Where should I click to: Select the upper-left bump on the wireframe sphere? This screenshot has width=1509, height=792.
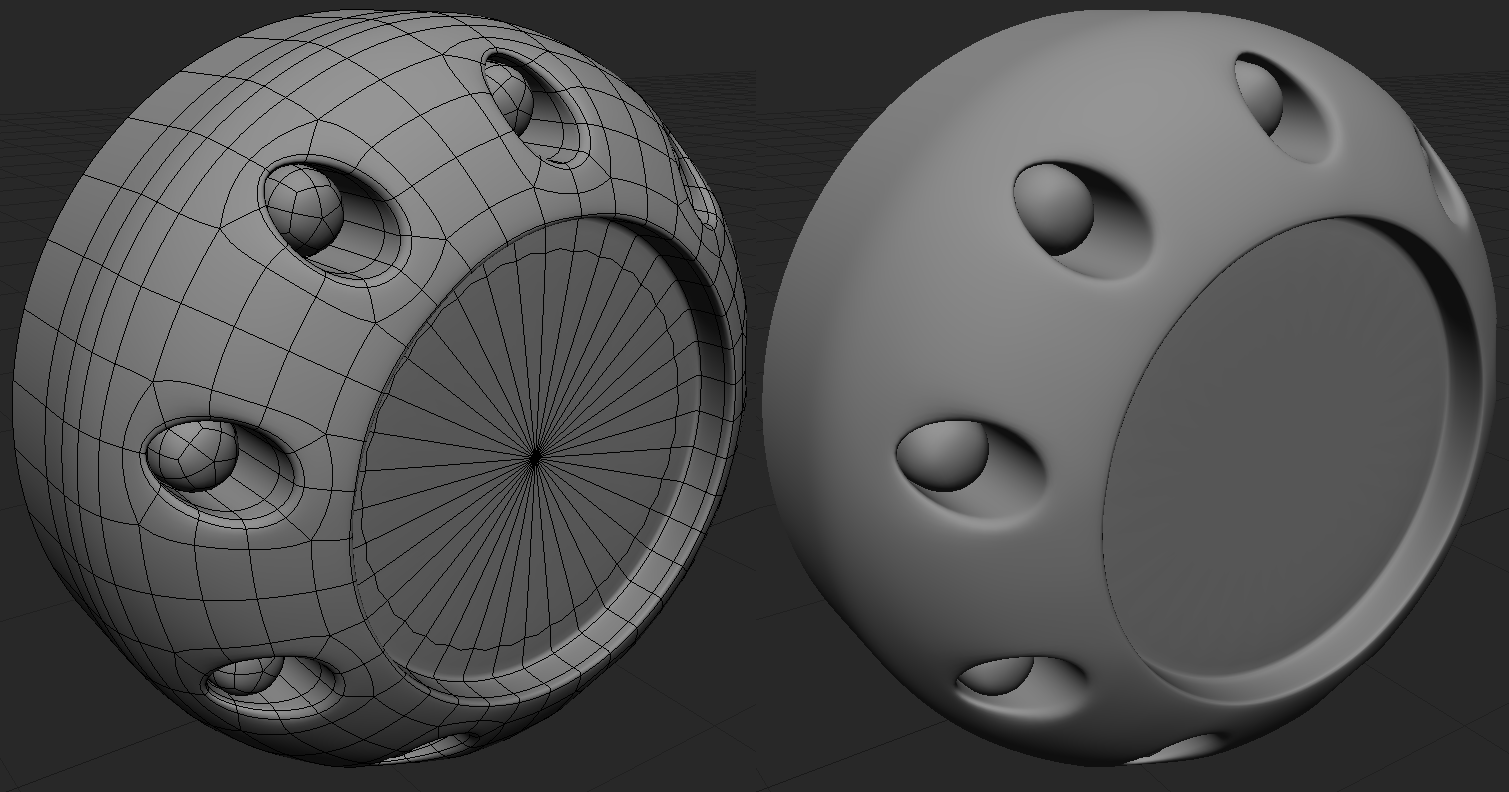coord(305,207)
